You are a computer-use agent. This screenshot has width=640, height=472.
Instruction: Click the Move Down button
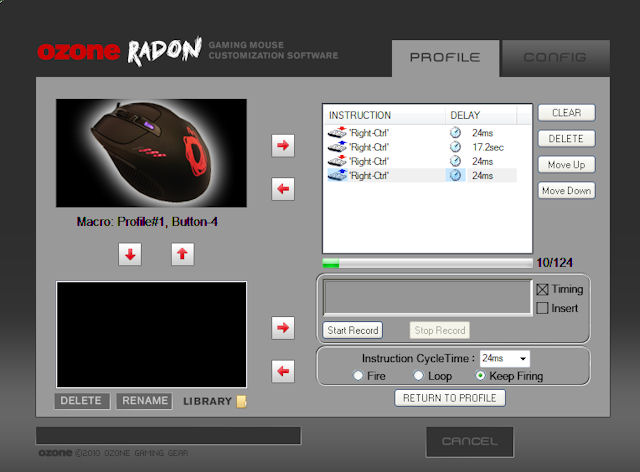point(567,191)
